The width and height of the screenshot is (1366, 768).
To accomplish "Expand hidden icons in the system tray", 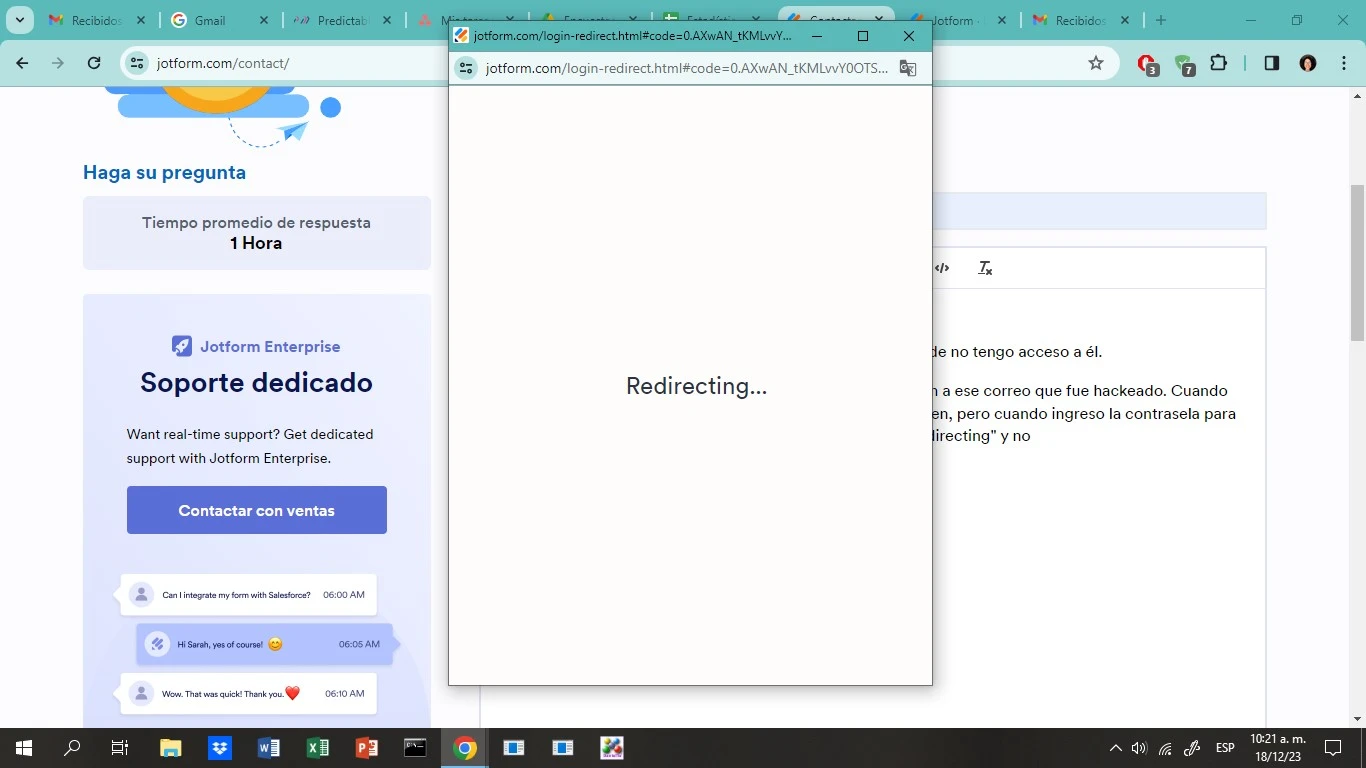I will coord(1114,747).
